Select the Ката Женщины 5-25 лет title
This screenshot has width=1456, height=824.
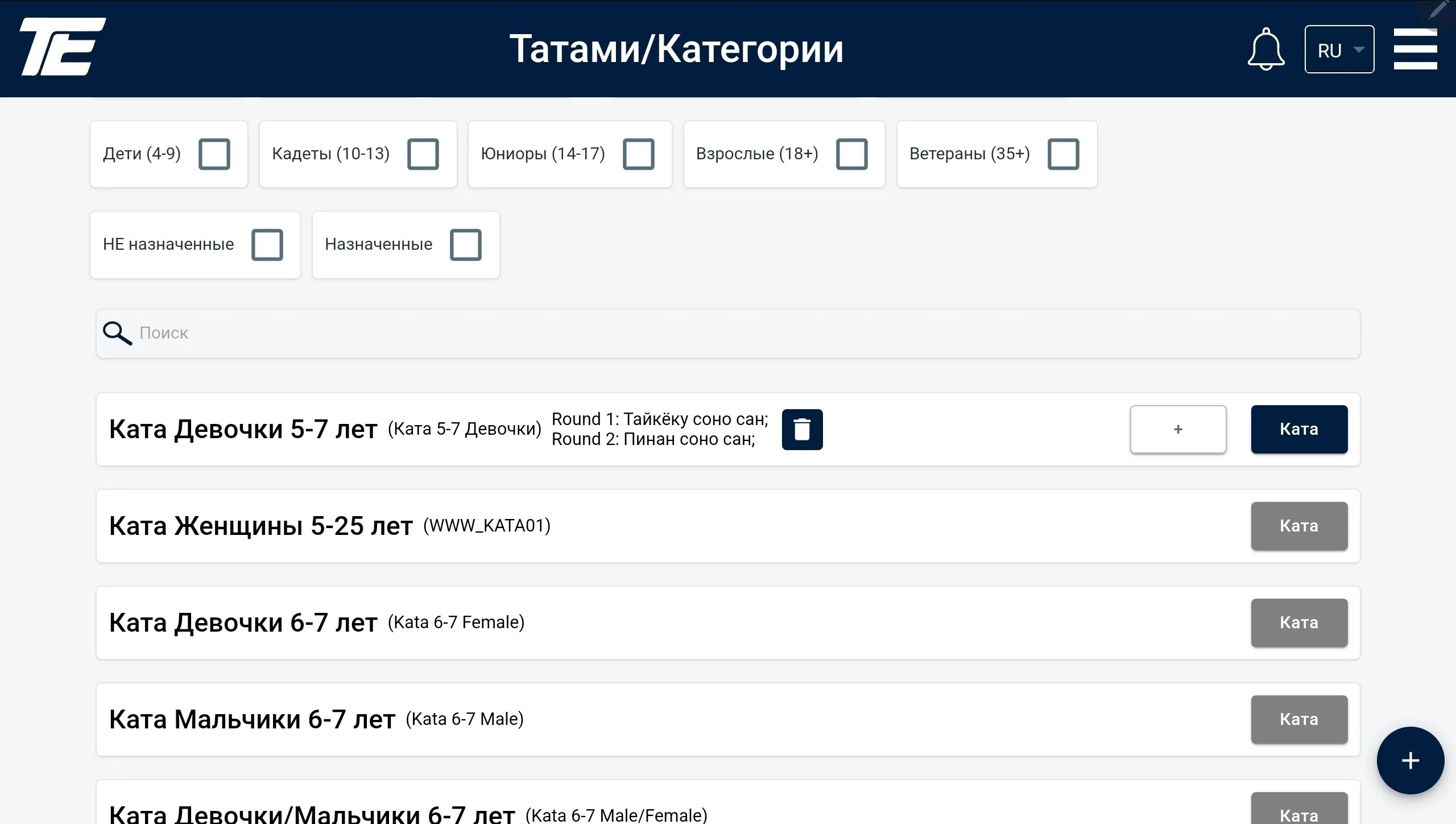pyautogui.click(x=261, y=526)
